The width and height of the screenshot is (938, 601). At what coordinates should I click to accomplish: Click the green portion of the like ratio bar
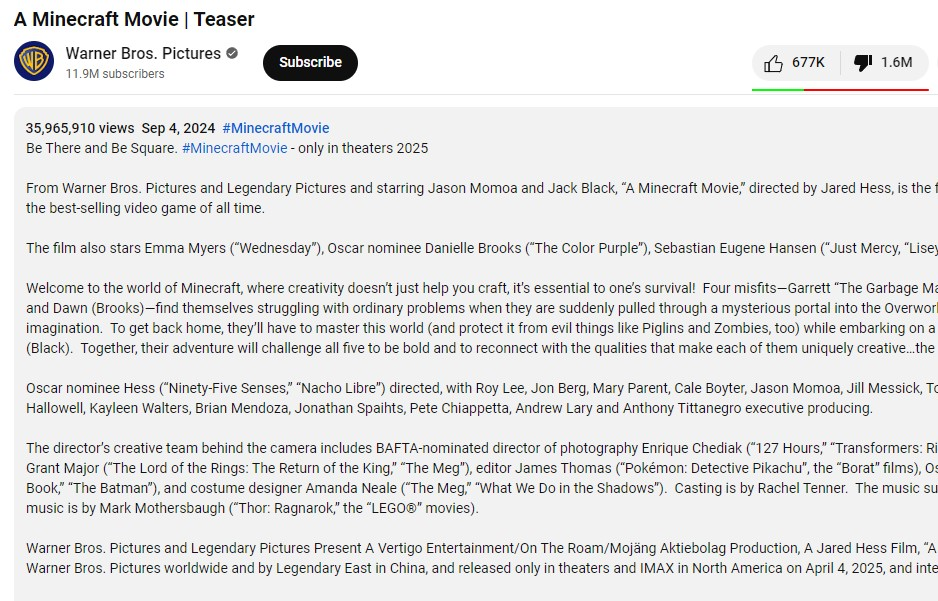pos(777,89)
